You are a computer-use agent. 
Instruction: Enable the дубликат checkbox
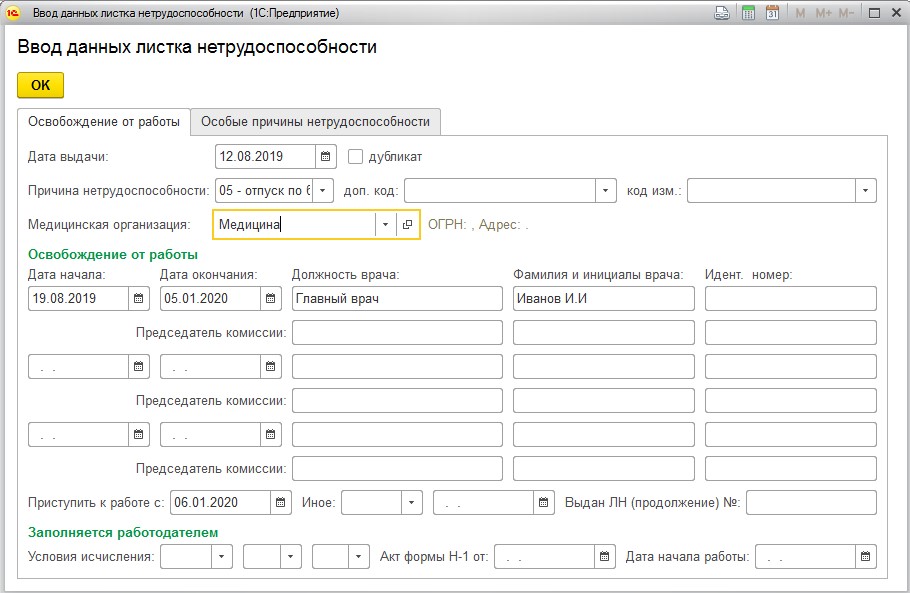coord(355,157)
